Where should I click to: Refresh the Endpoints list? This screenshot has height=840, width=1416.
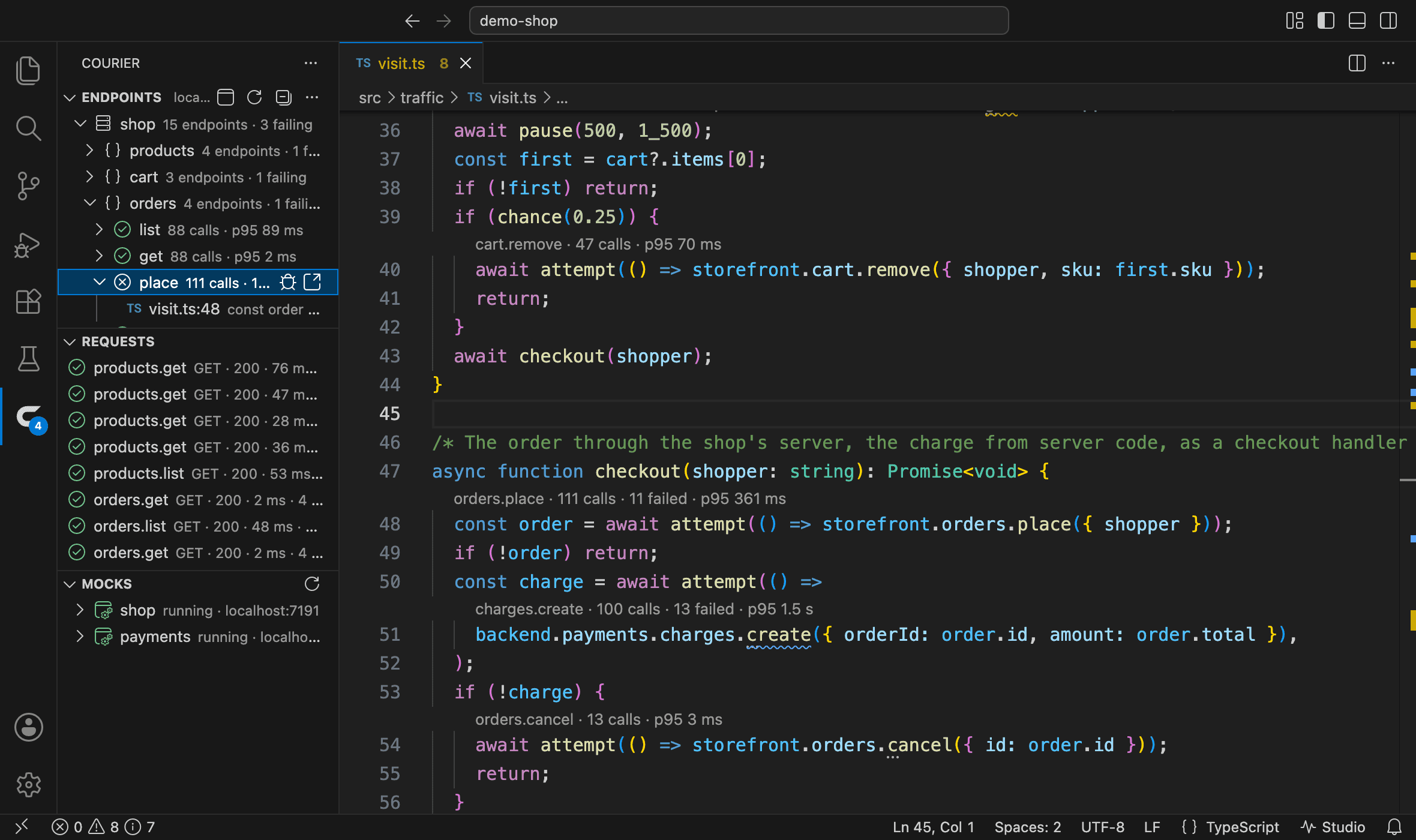[254, 97]
